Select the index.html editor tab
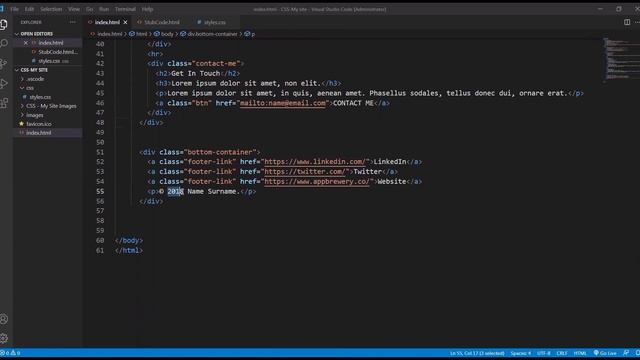This screenshot has height=360, width=640. (107, 22)
